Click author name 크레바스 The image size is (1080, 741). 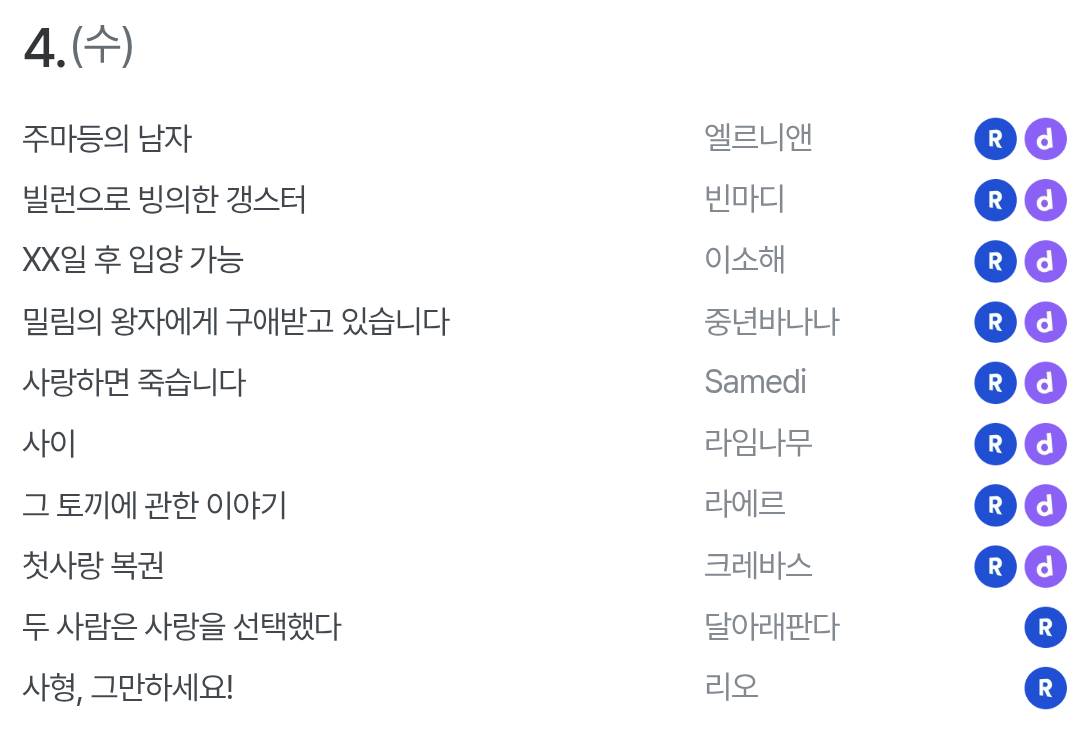tap(758, 565)
